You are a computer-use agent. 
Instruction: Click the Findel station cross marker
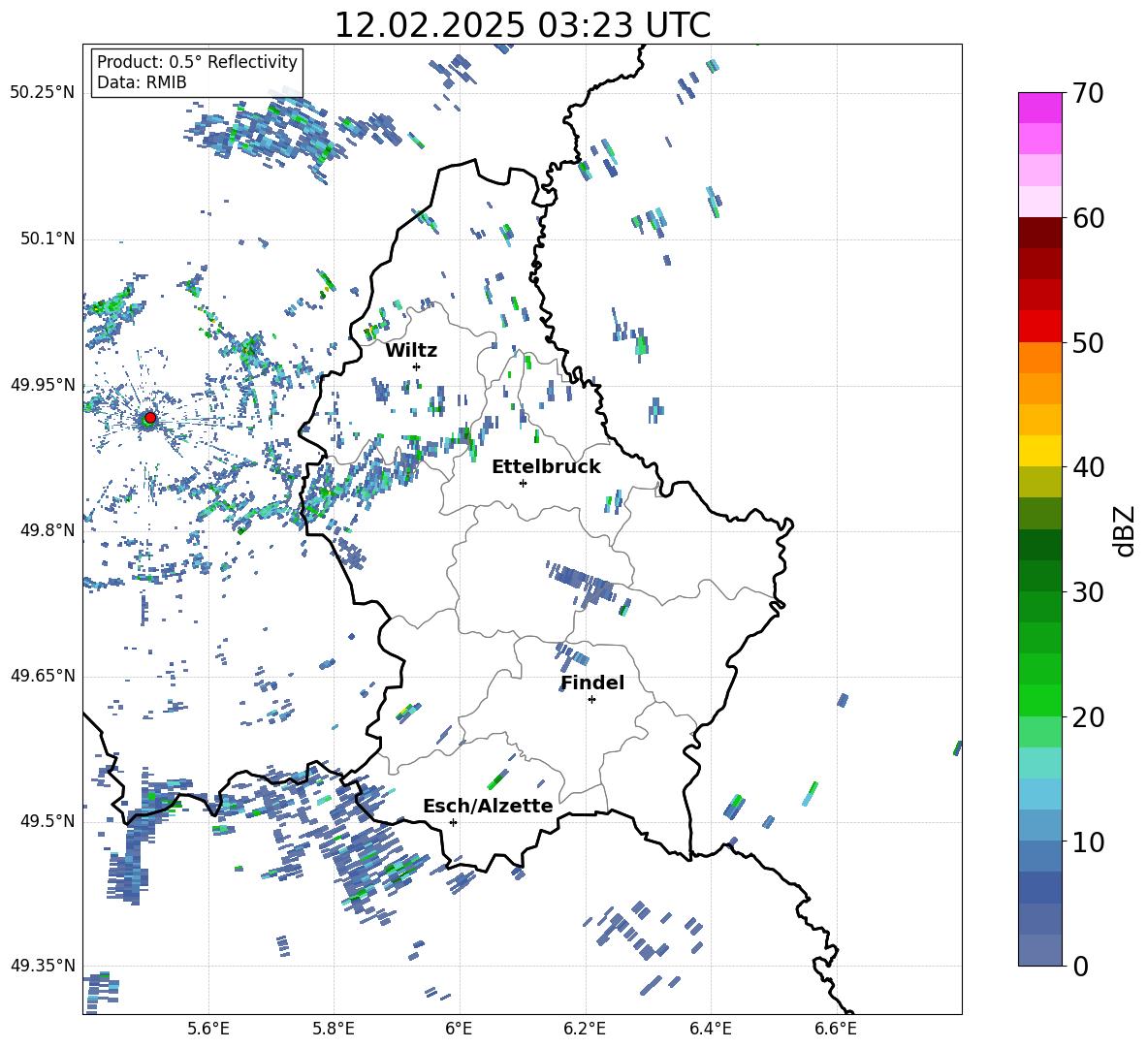591,700
